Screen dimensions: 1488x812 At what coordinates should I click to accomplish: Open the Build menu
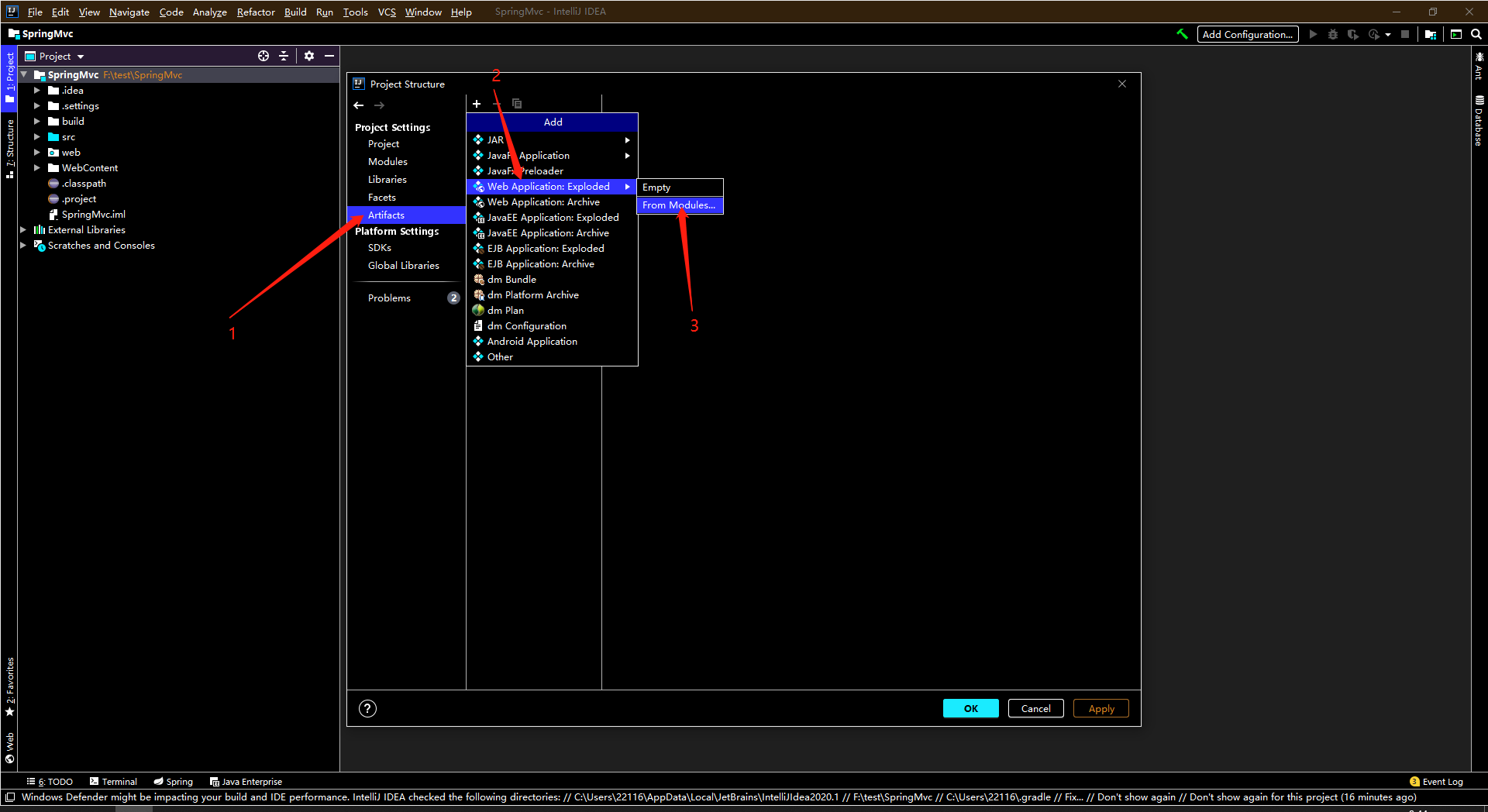pyautogui.click(x=294, y=12)
